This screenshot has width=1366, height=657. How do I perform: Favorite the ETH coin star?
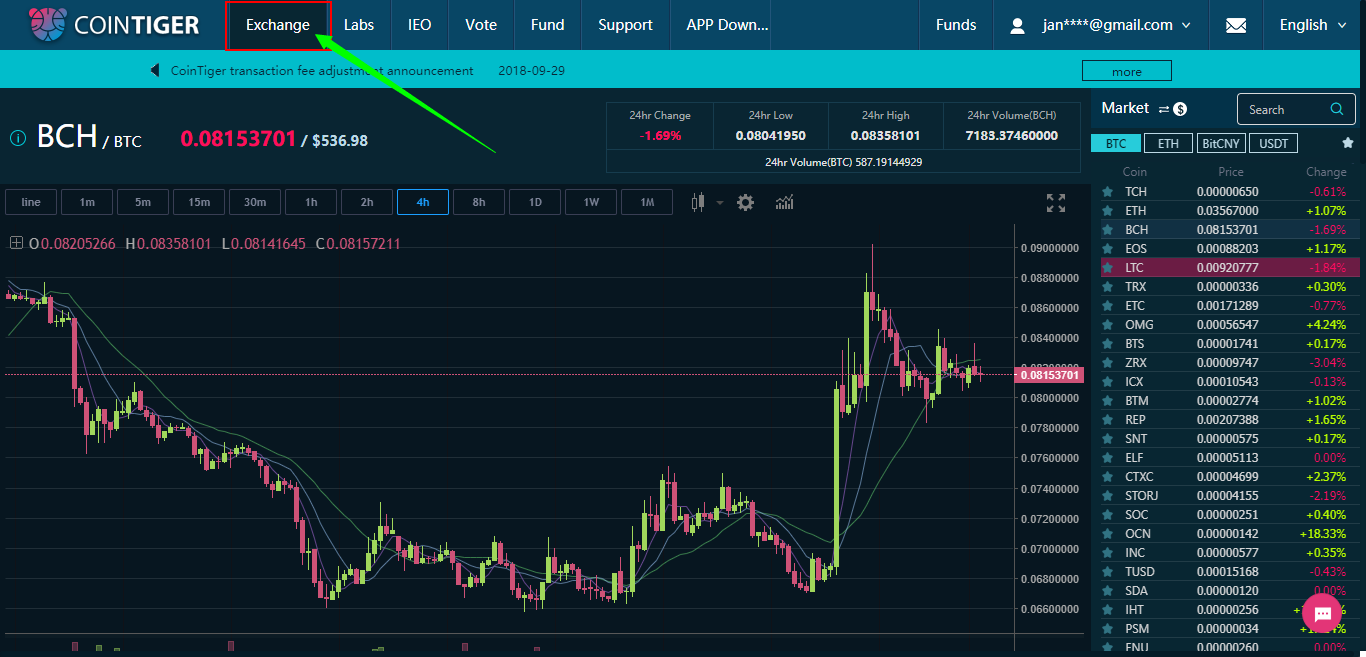pyautogui.click(x=1107, y=211)
